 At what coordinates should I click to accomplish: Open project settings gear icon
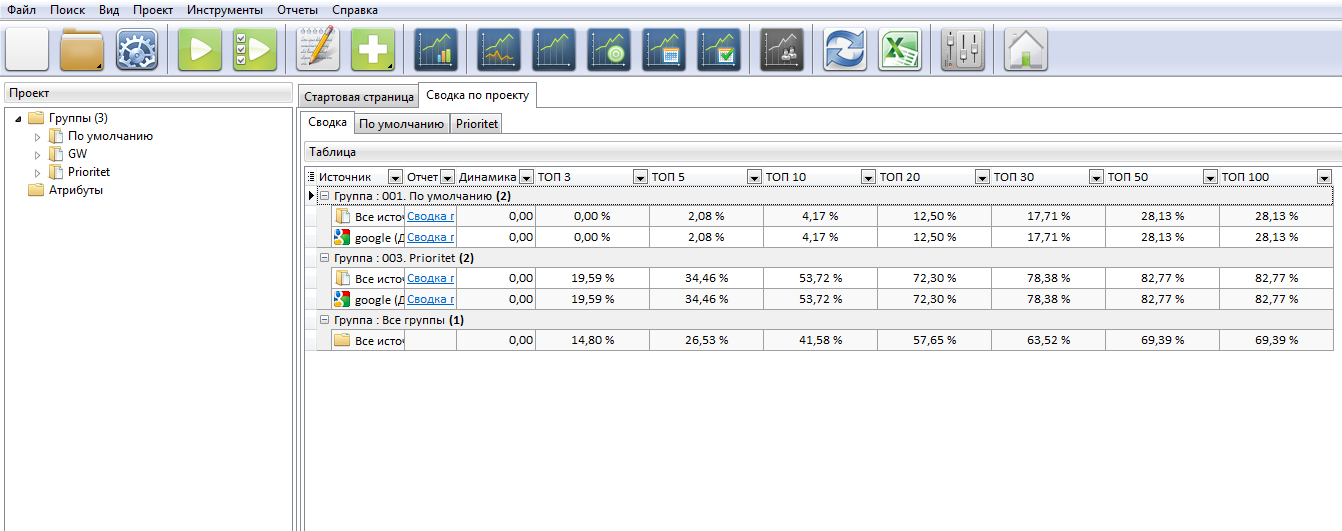(137, 49)
